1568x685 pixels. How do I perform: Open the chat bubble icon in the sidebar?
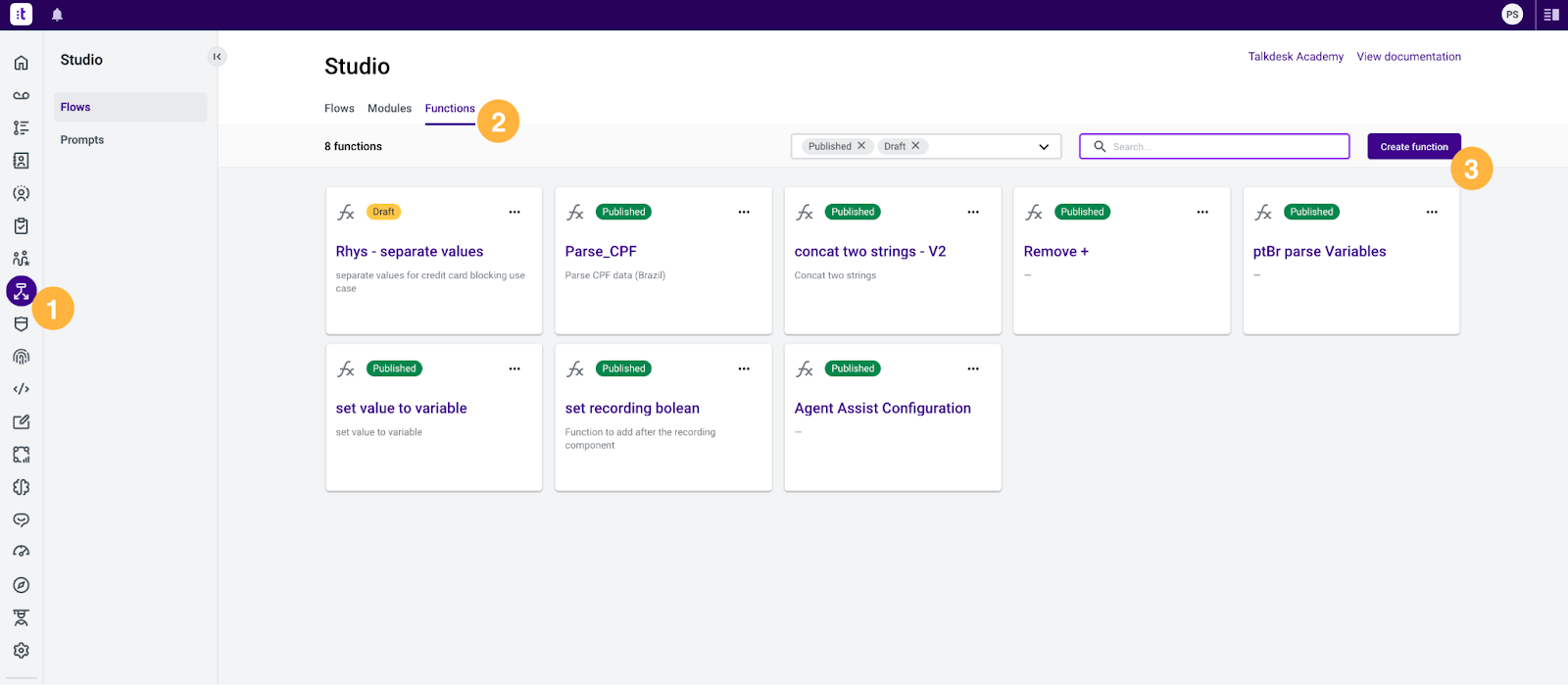click(21, 519)
